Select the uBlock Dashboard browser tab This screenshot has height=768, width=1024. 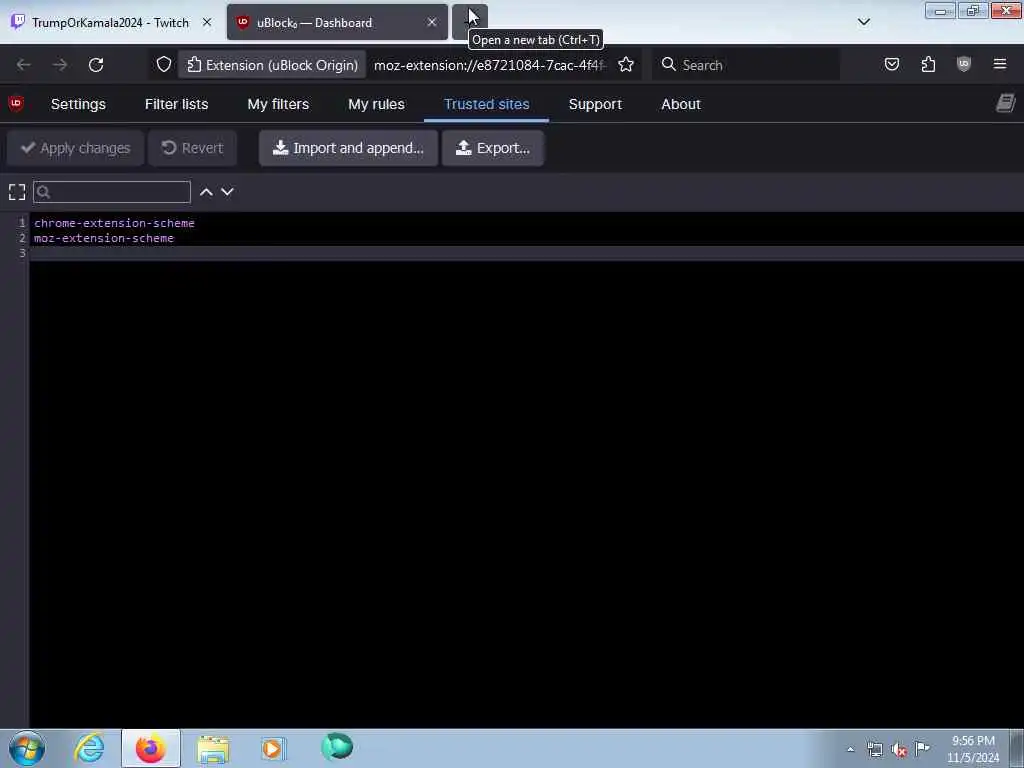click(x=337, y=22)
